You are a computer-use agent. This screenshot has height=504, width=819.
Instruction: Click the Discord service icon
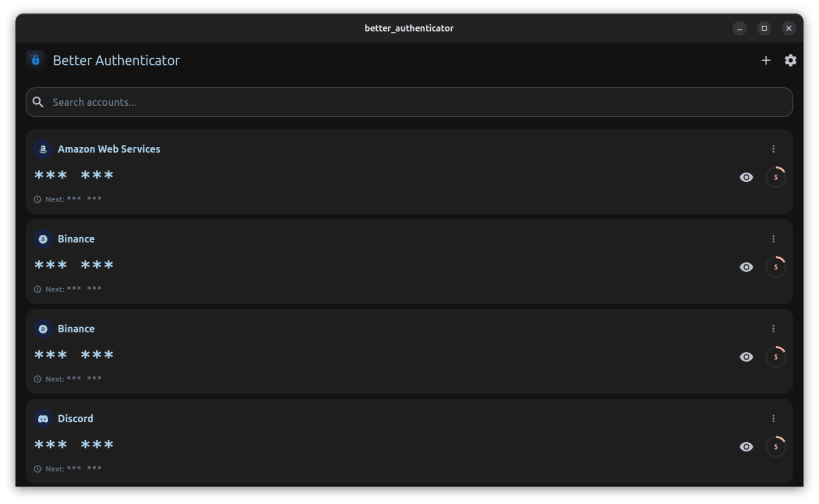[43, 419]
